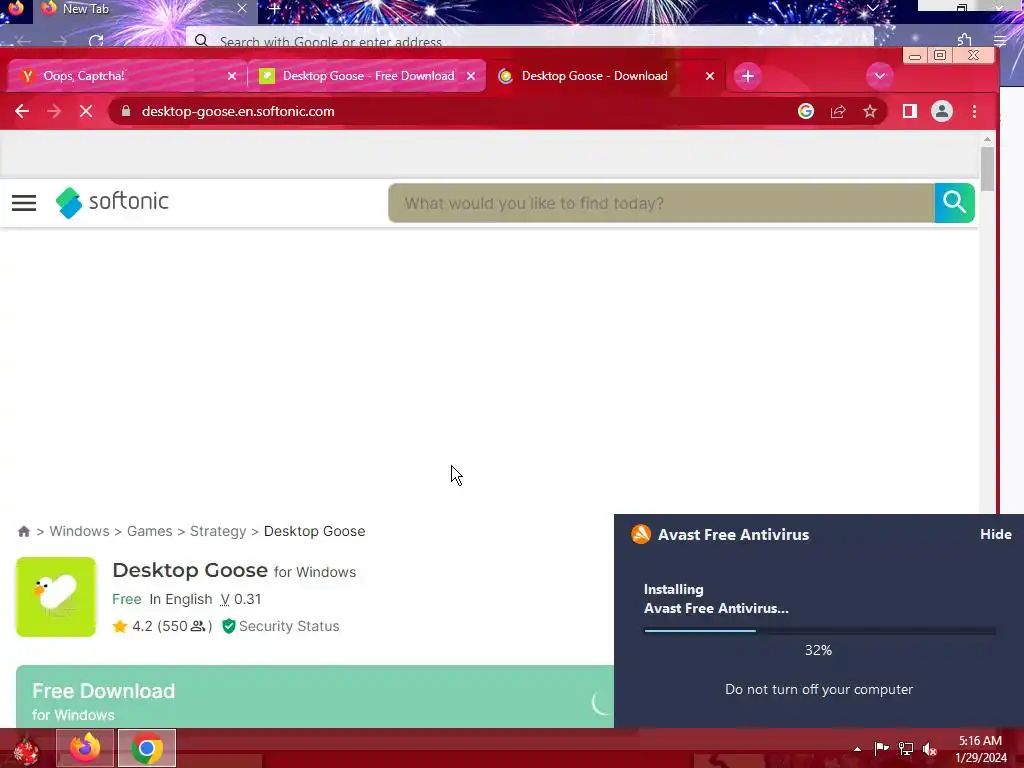Click the Free Download for Windows button
1024x768 pixels.
coord(315,697)
